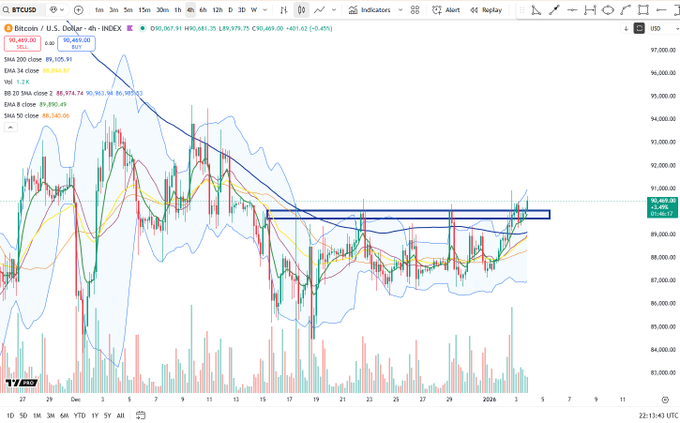The width and height of the screenshot is (680, 423).
Task: Select the Line chart style icon
Action: (320, 10)
